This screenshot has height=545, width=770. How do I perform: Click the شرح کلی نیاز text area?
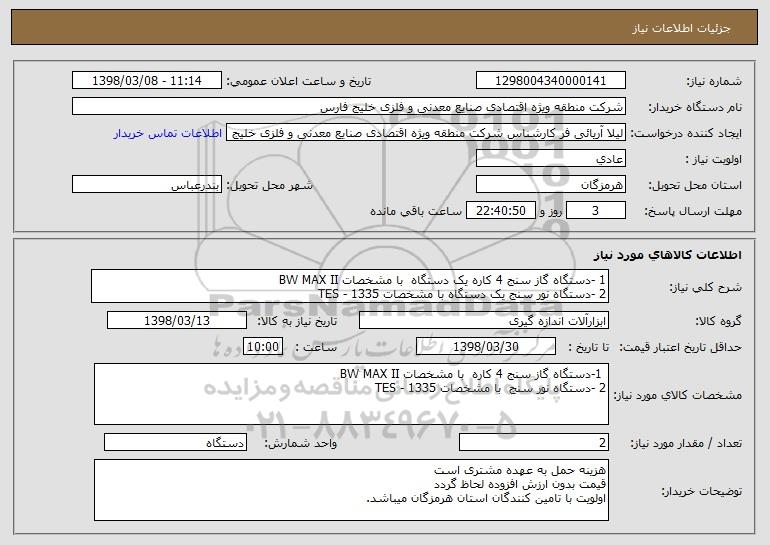tap(350, 286)
